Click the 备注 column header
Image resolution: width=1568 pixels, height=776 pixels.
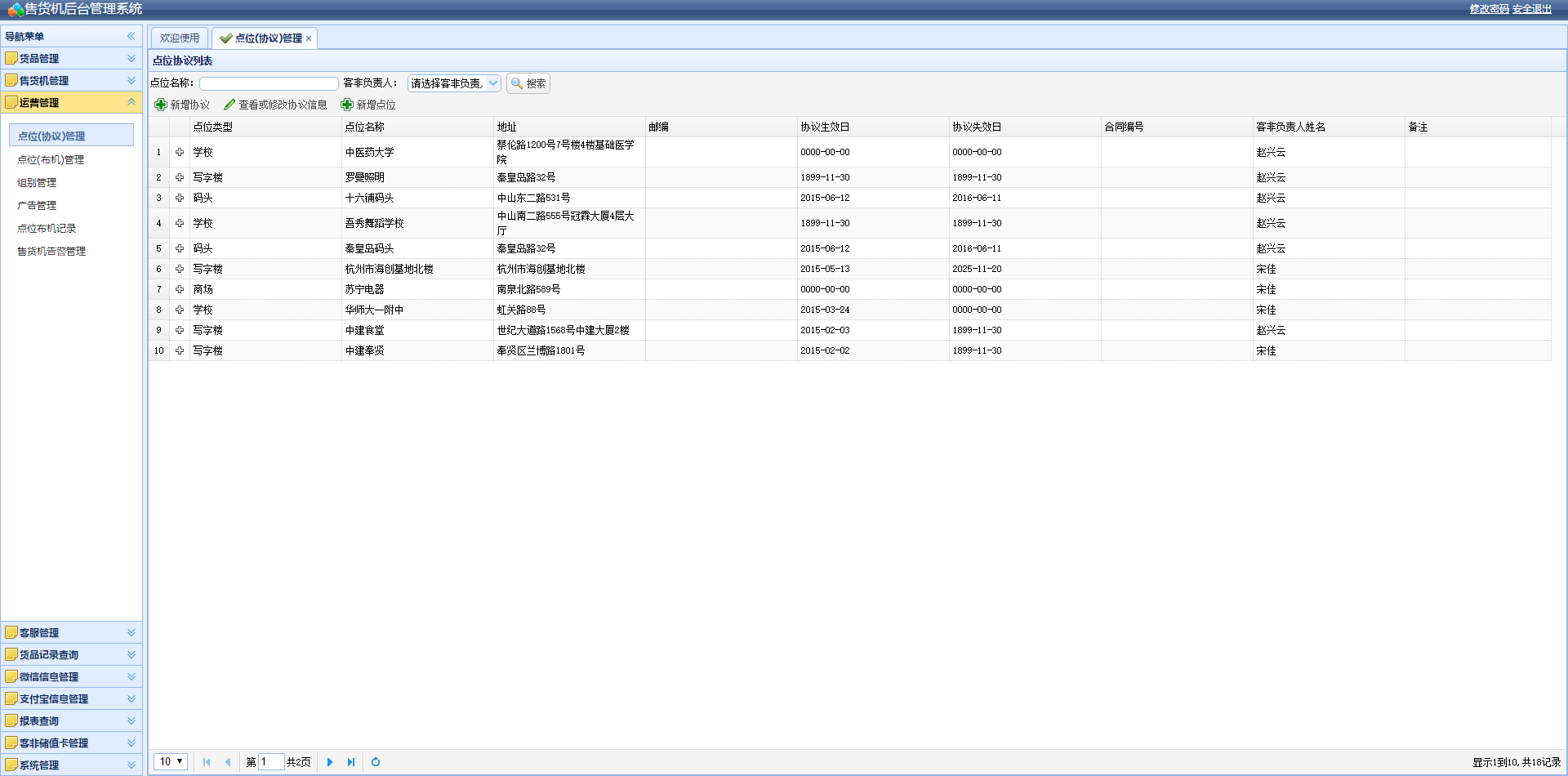[1478, 127]
